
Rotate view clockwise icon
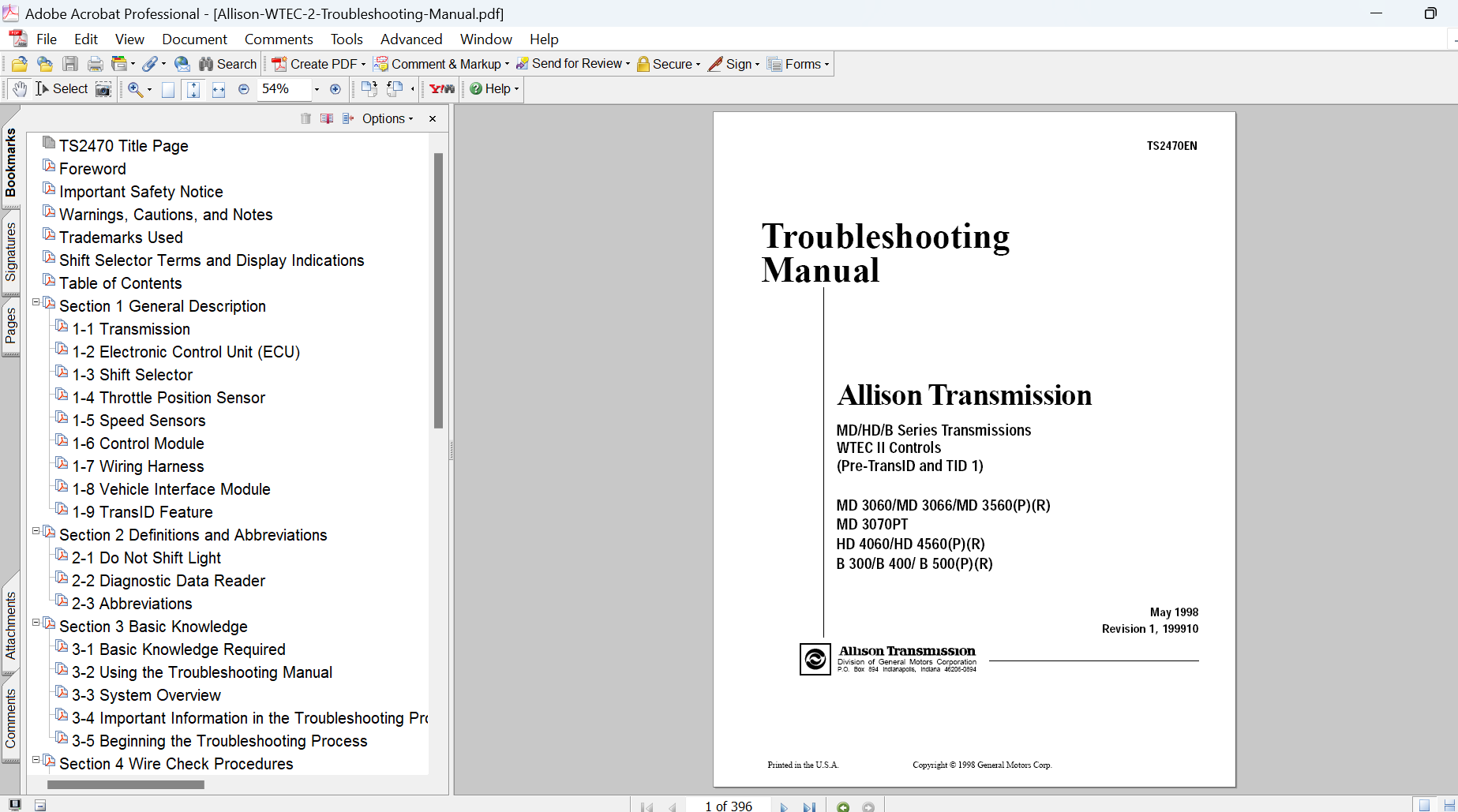(x=369, y=89)
